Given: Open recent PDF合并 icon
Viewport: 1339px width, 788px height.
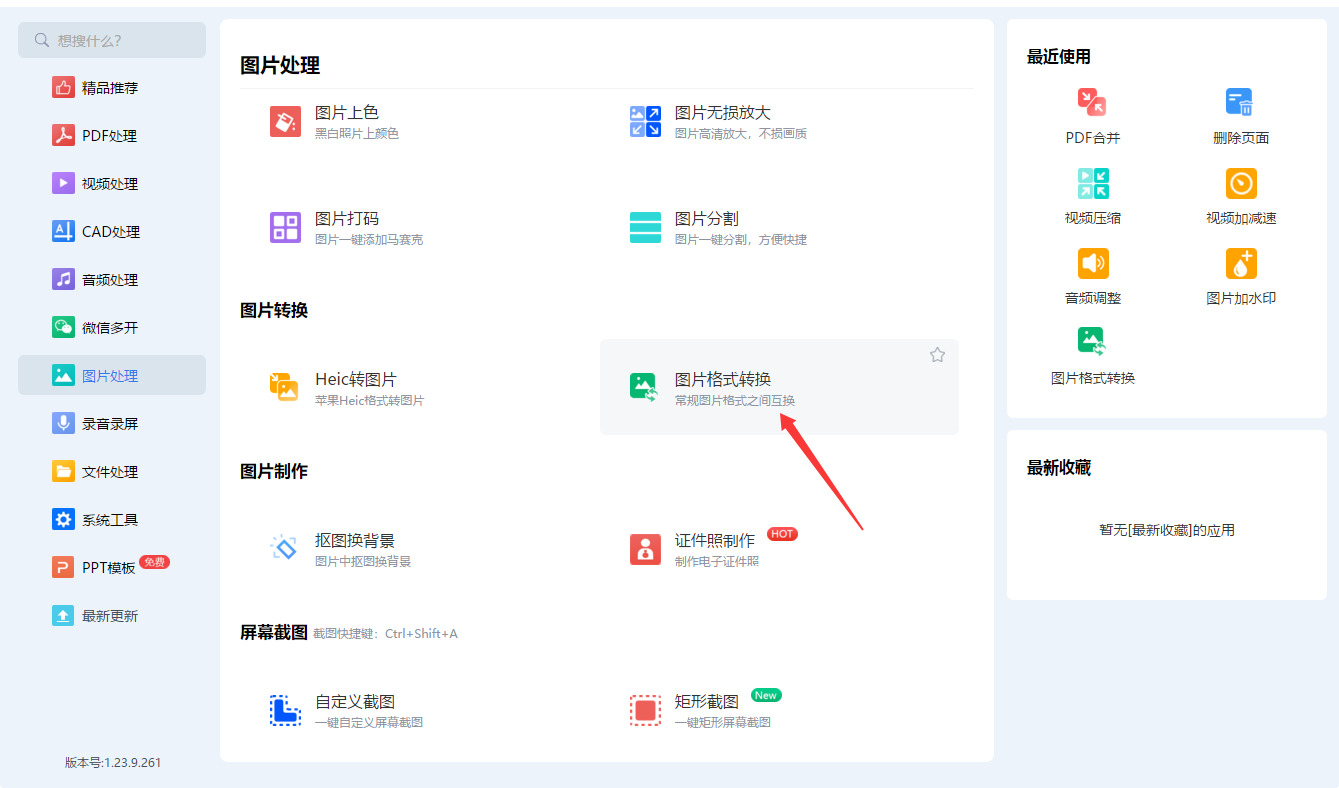Looking at the screenshot, I should (x=1092, y=102).
